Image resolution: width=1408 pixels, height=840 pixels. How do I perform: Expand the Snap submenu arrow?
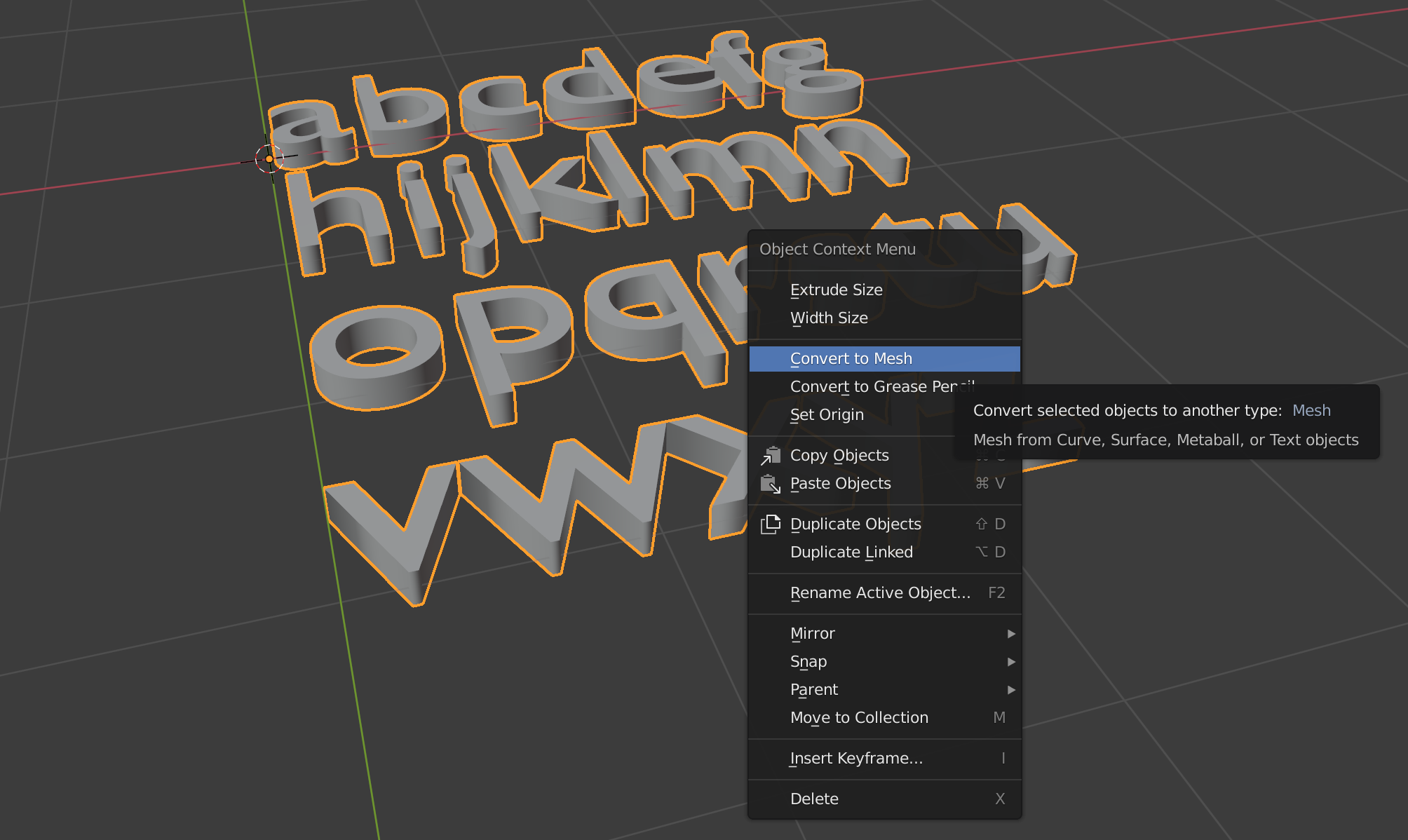coord(1010,662)
